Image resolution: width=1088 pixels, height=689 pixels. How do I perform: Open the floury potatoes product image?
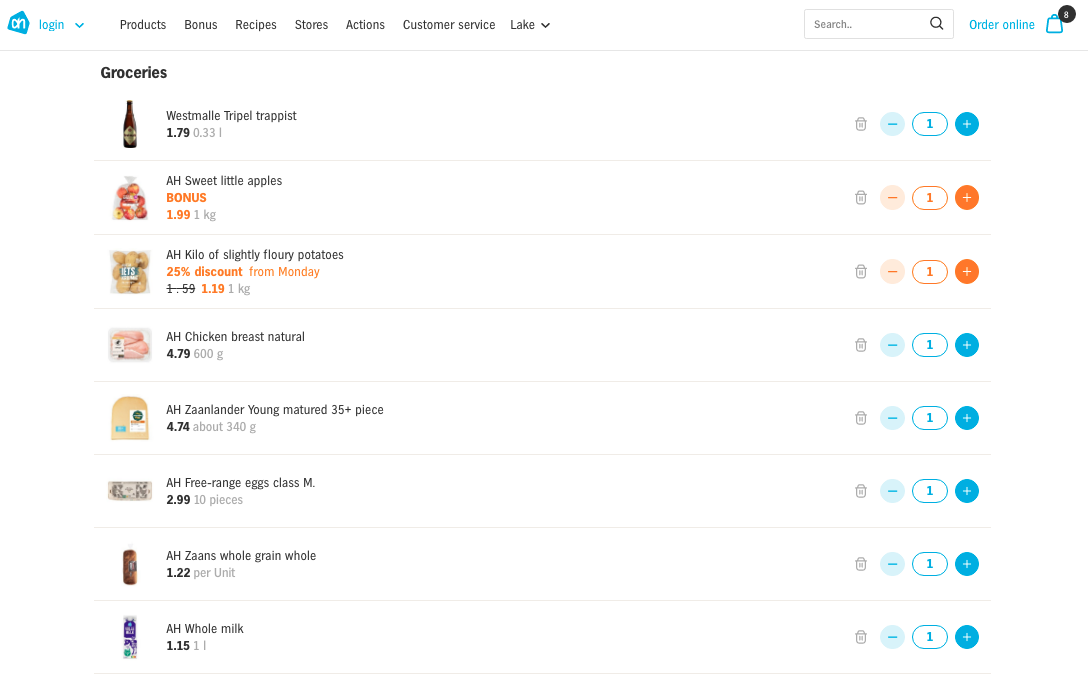(x=130, y=271)
